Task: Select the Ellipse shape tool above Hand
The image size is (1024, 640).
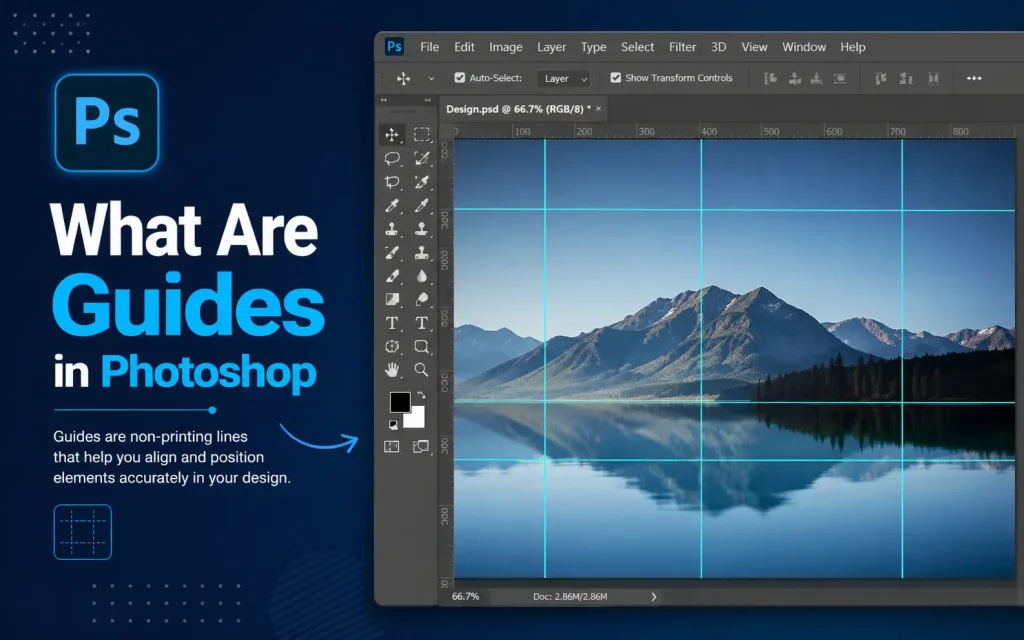Action: 392,346
